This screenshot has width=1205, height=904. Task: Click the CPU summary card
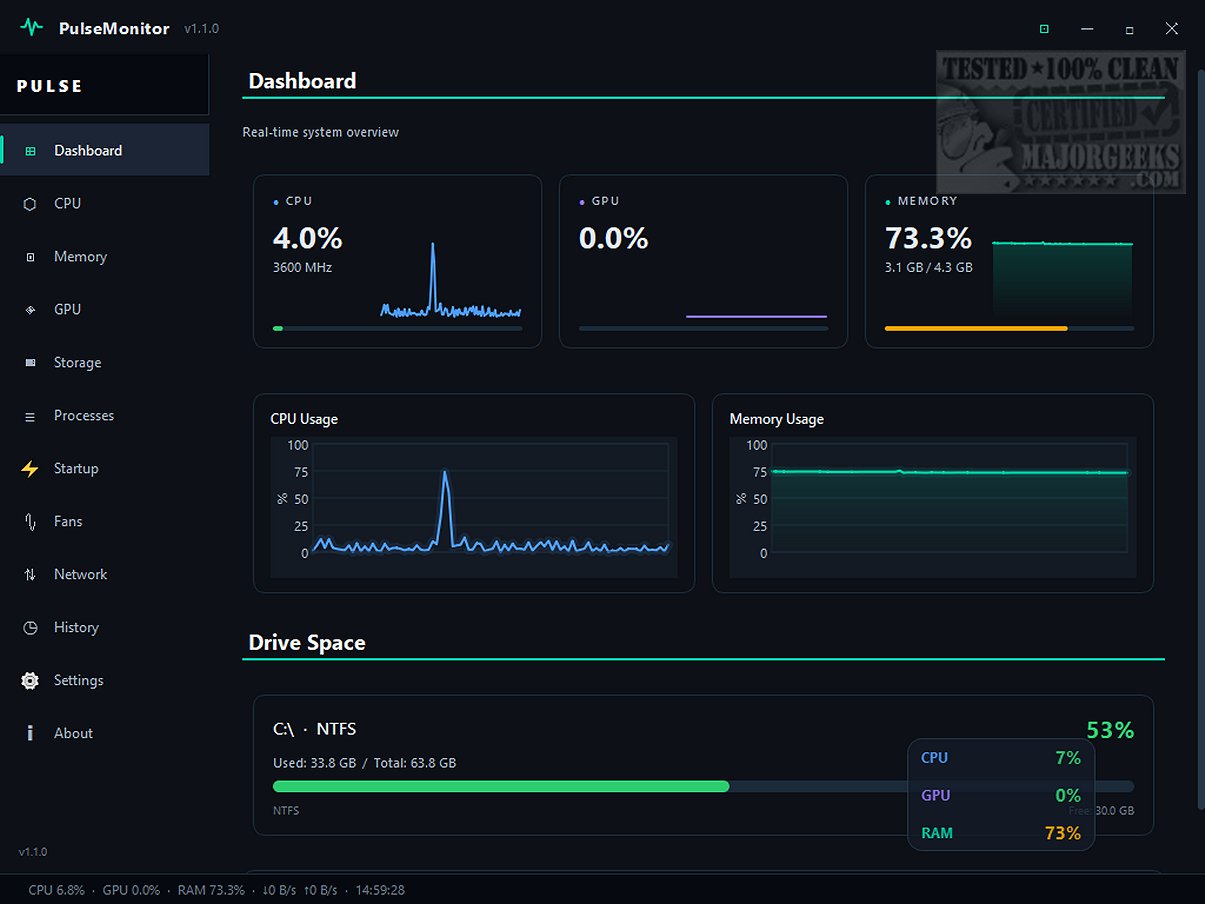397,262
